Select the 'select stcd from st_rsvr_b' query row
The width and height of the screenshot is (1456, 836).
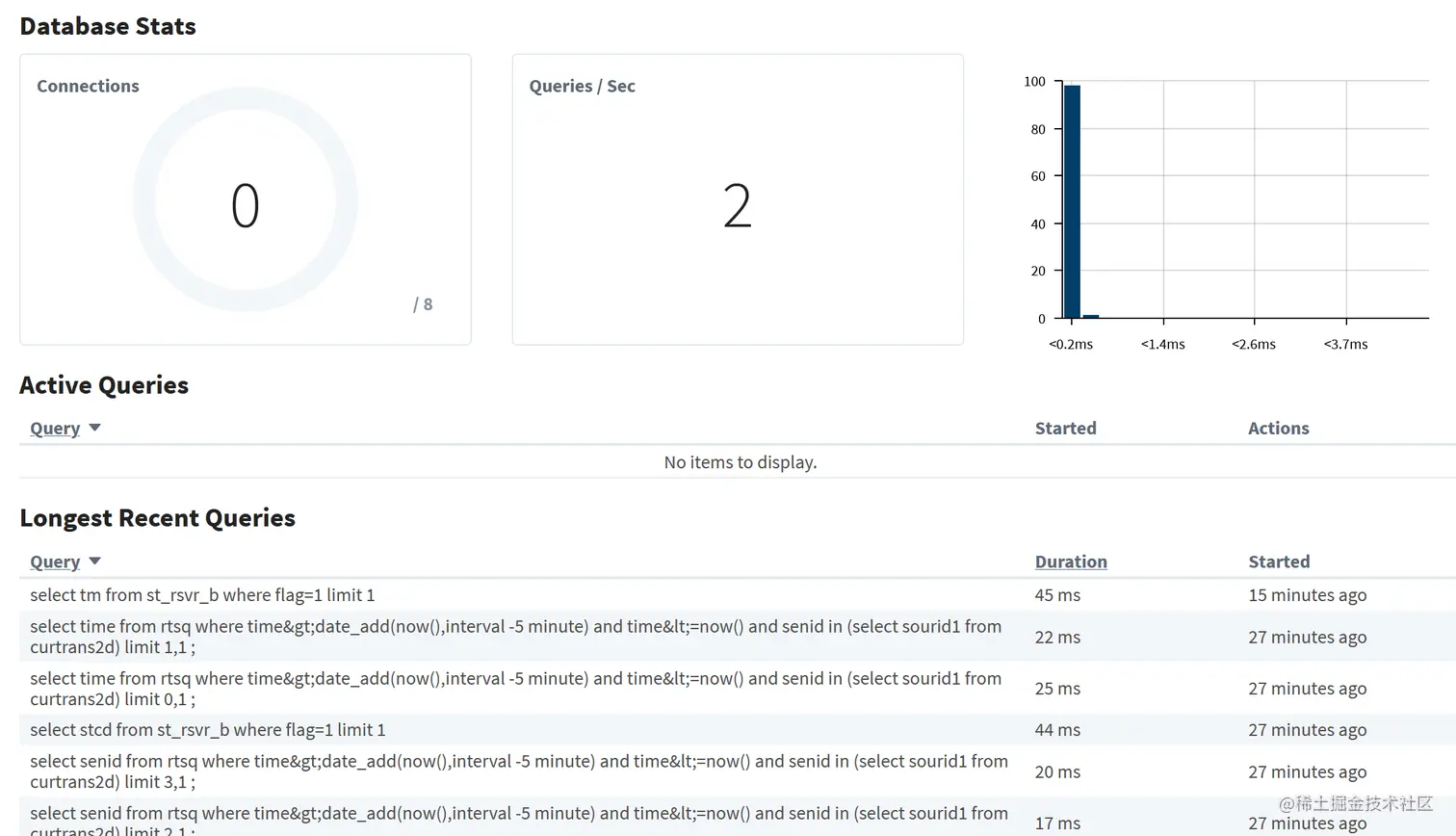tap(738, 730)
